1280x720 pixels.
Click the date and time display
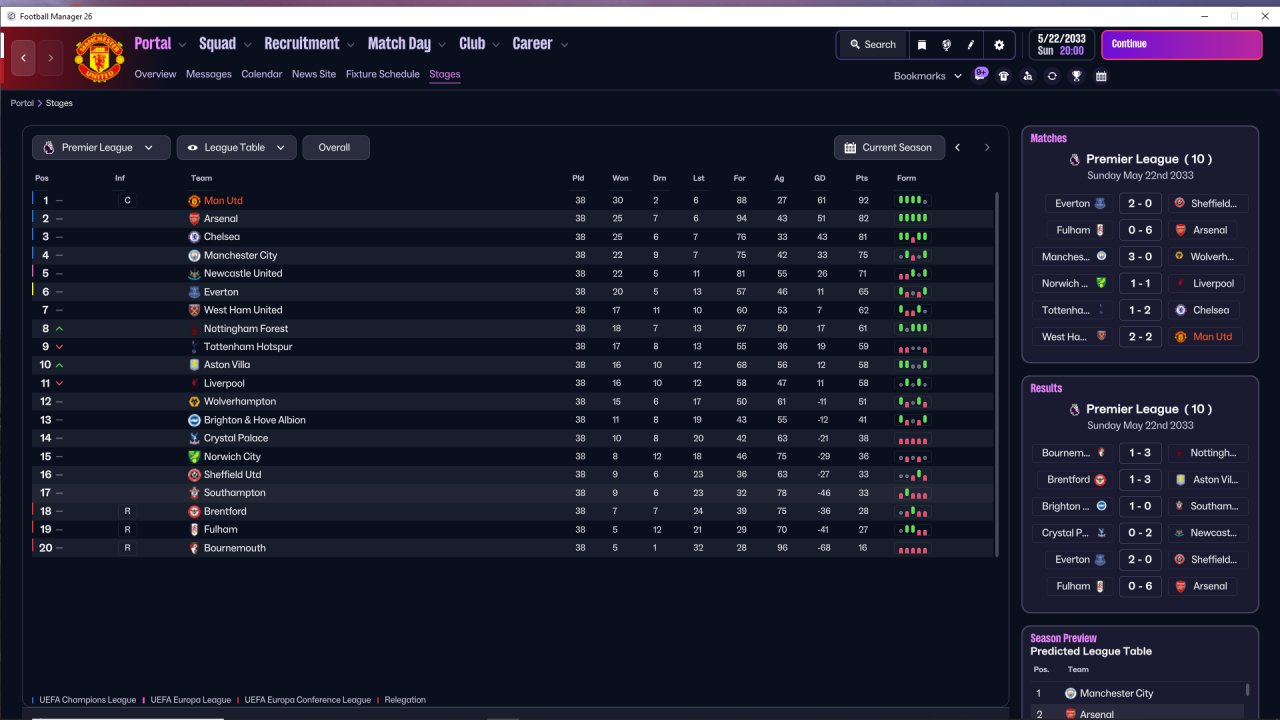click(1060, 45)
